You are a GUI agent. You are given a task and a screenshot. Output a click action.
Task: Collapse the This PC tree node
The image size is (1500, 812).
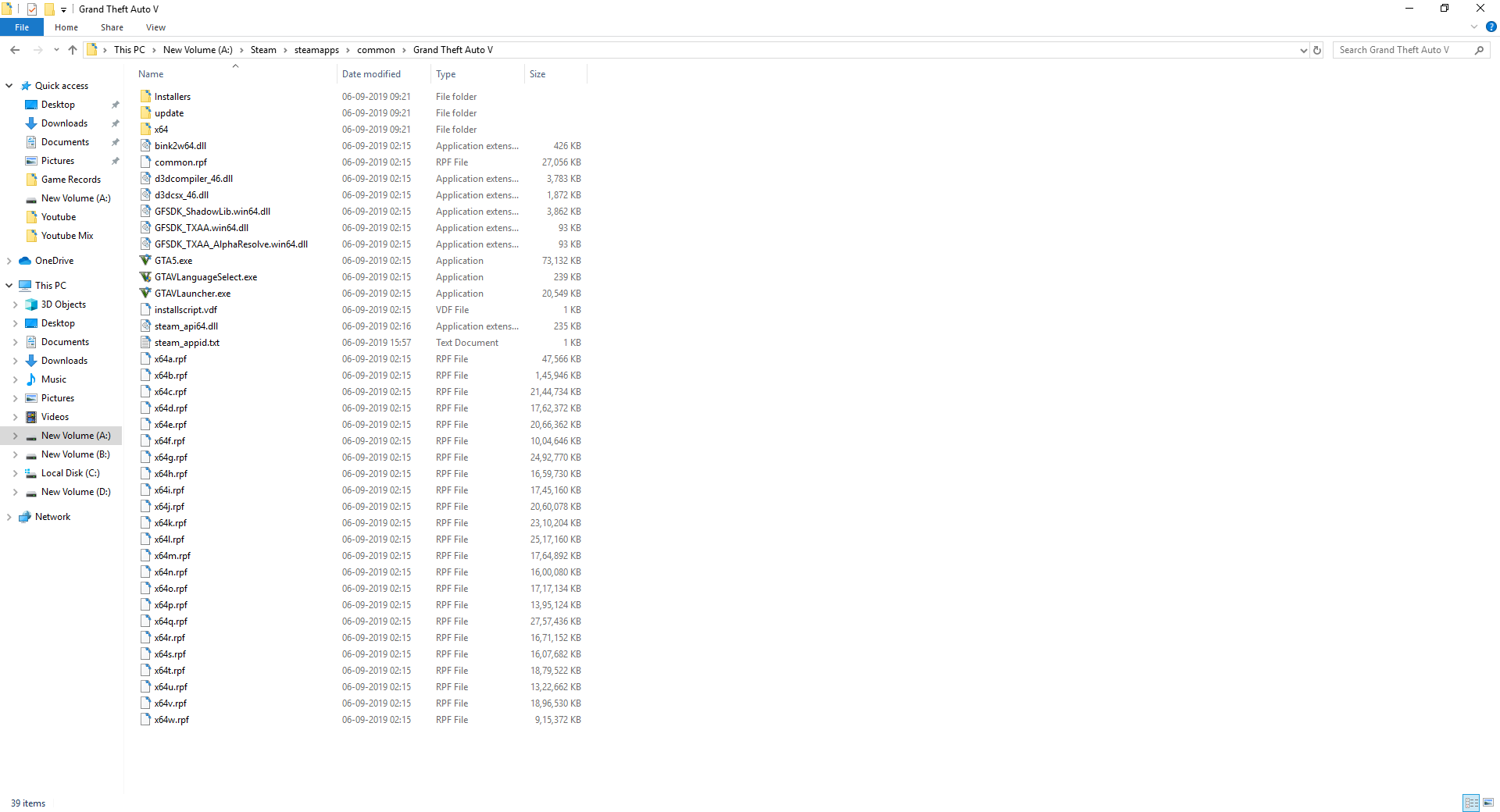9,286
